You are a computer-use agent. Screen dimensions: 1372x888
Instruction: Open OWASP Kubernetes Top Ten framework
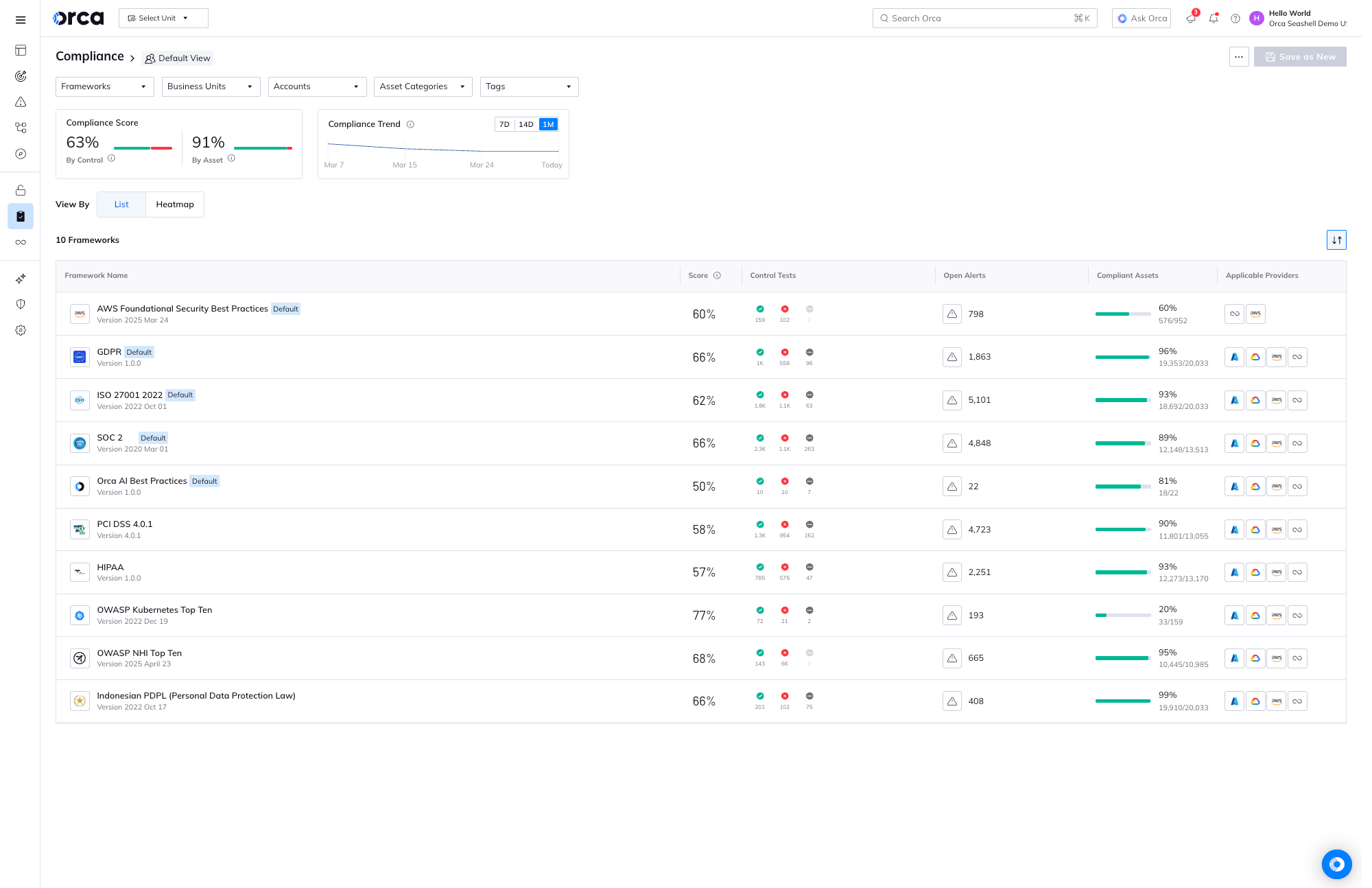point(154,610)
